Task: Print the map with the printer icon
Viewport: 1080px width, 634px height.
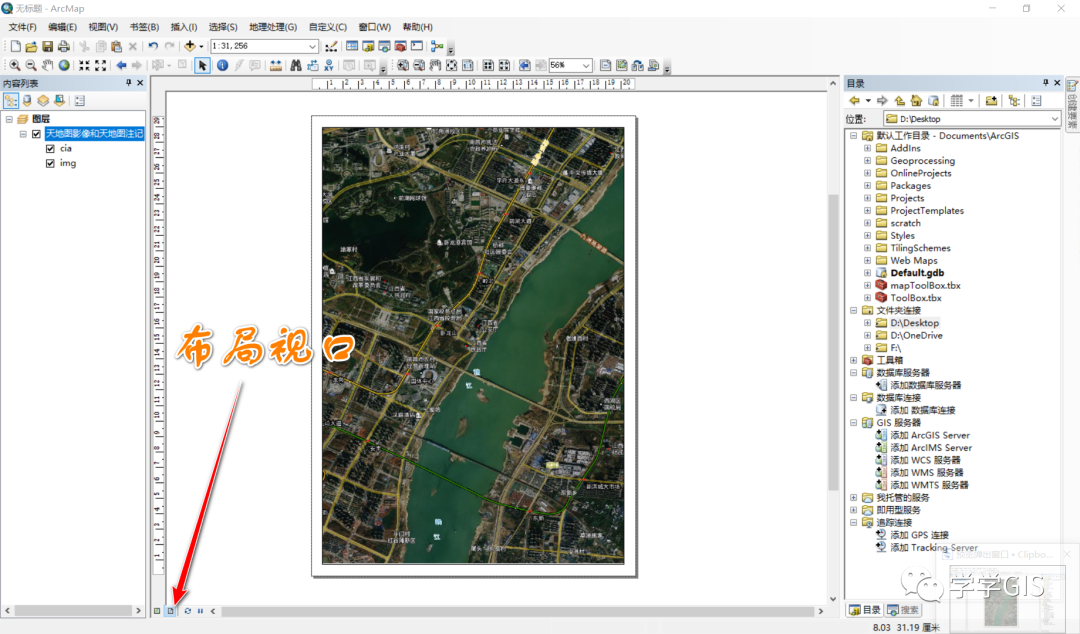Action: coord(63,46)
